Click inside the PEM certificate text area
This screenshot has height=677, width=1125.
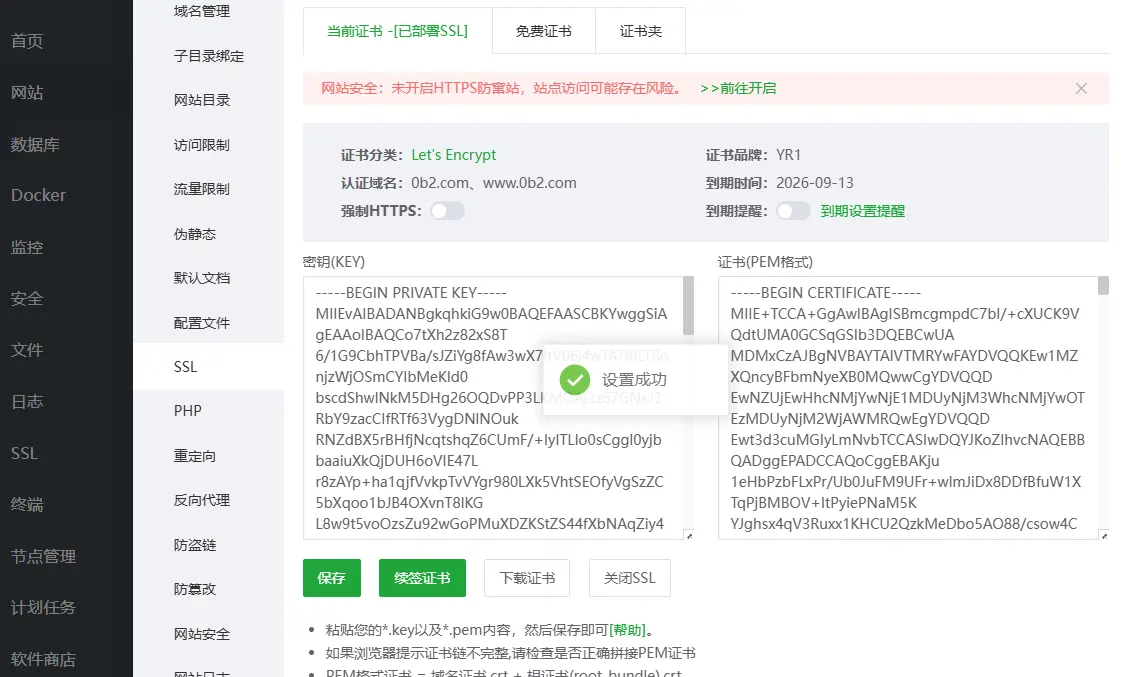[x=908, y=408]
